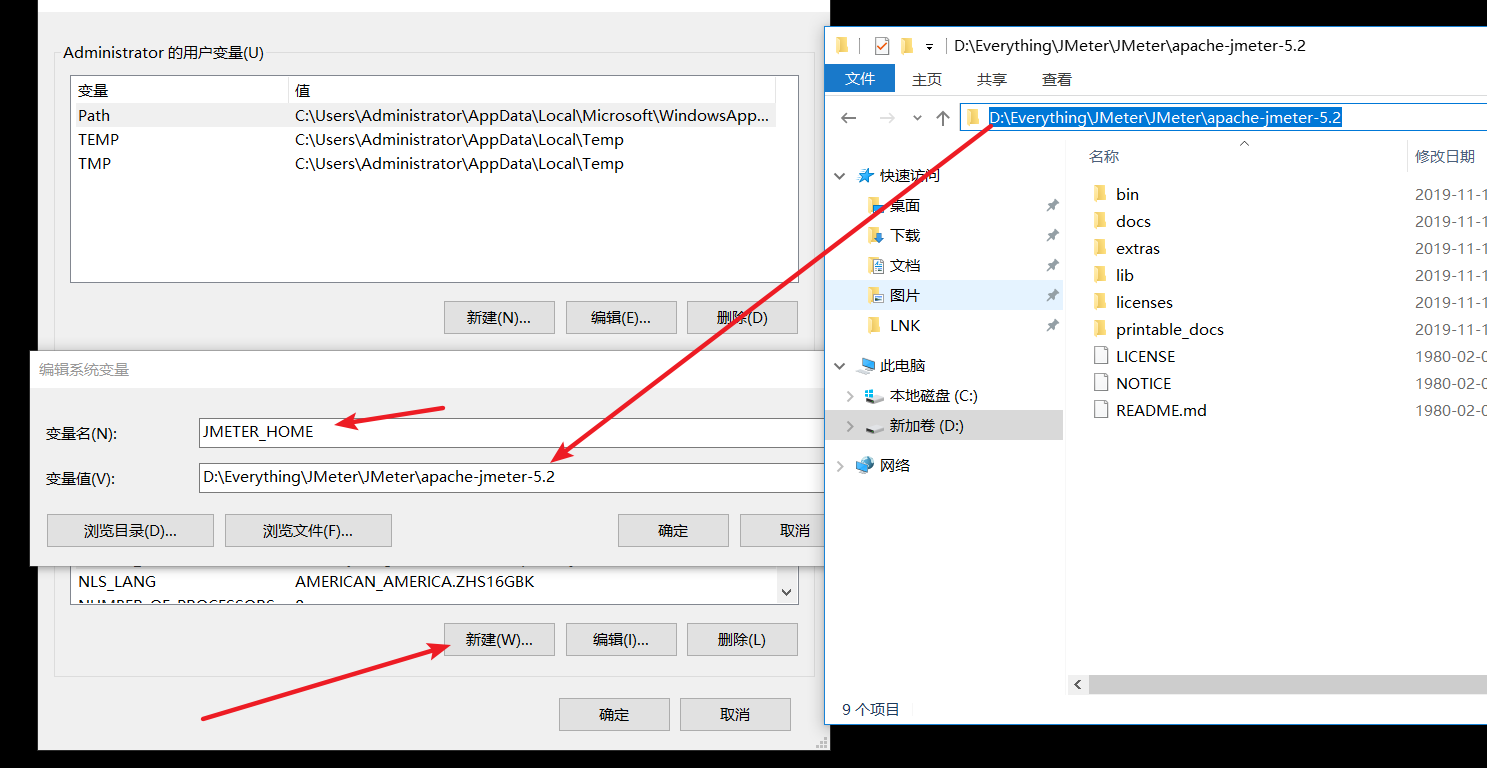Open LNK in quick access
Viewport: 1487px width, 768px height.
904,326
